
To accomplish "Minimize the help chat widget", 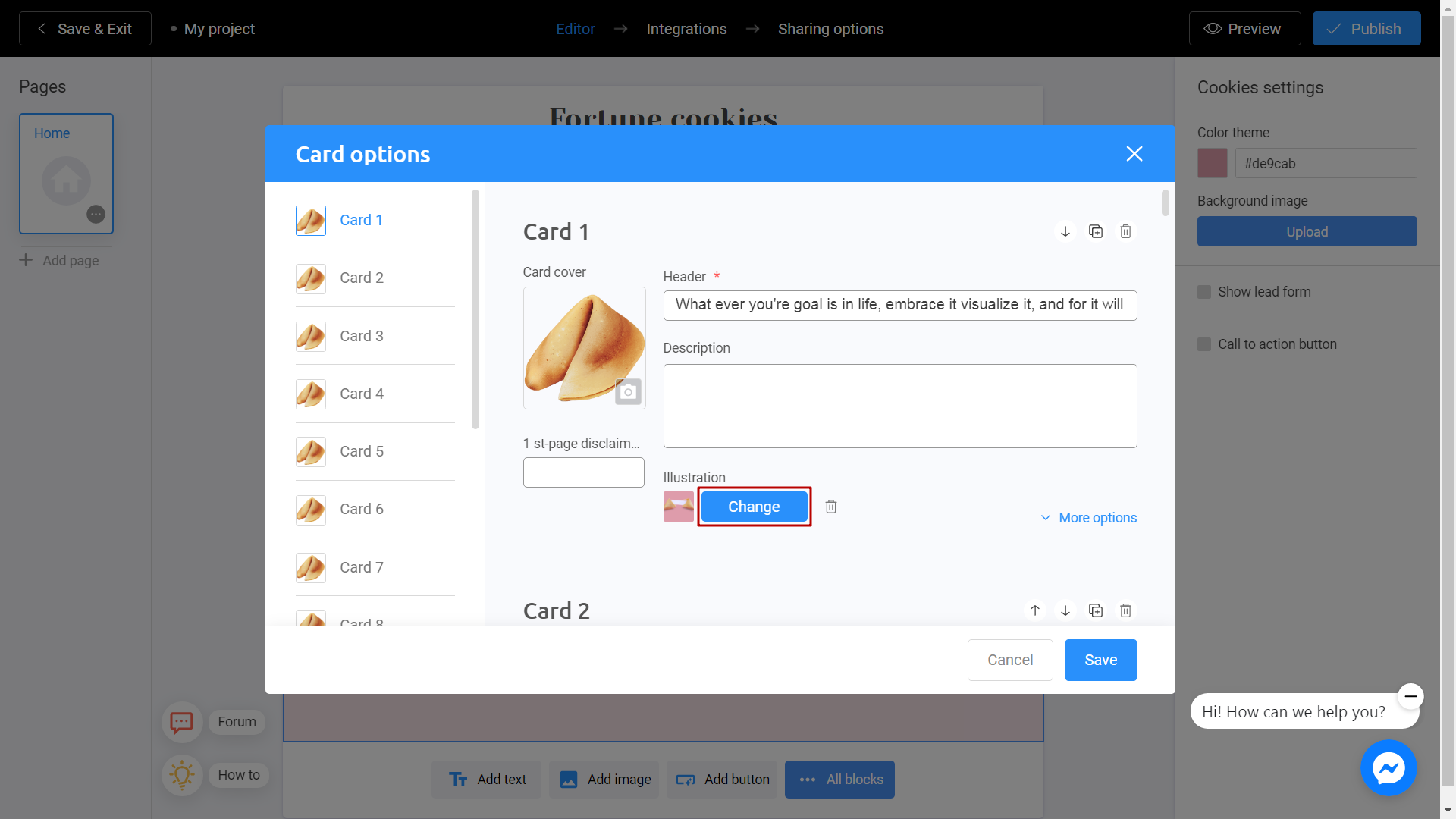I will pos(1410,696).
